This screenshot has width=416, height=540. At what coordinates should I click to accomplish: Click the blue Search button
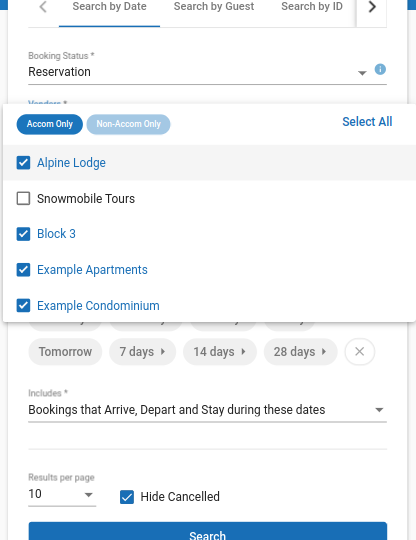pyautogui.click(x=208, y=531)
